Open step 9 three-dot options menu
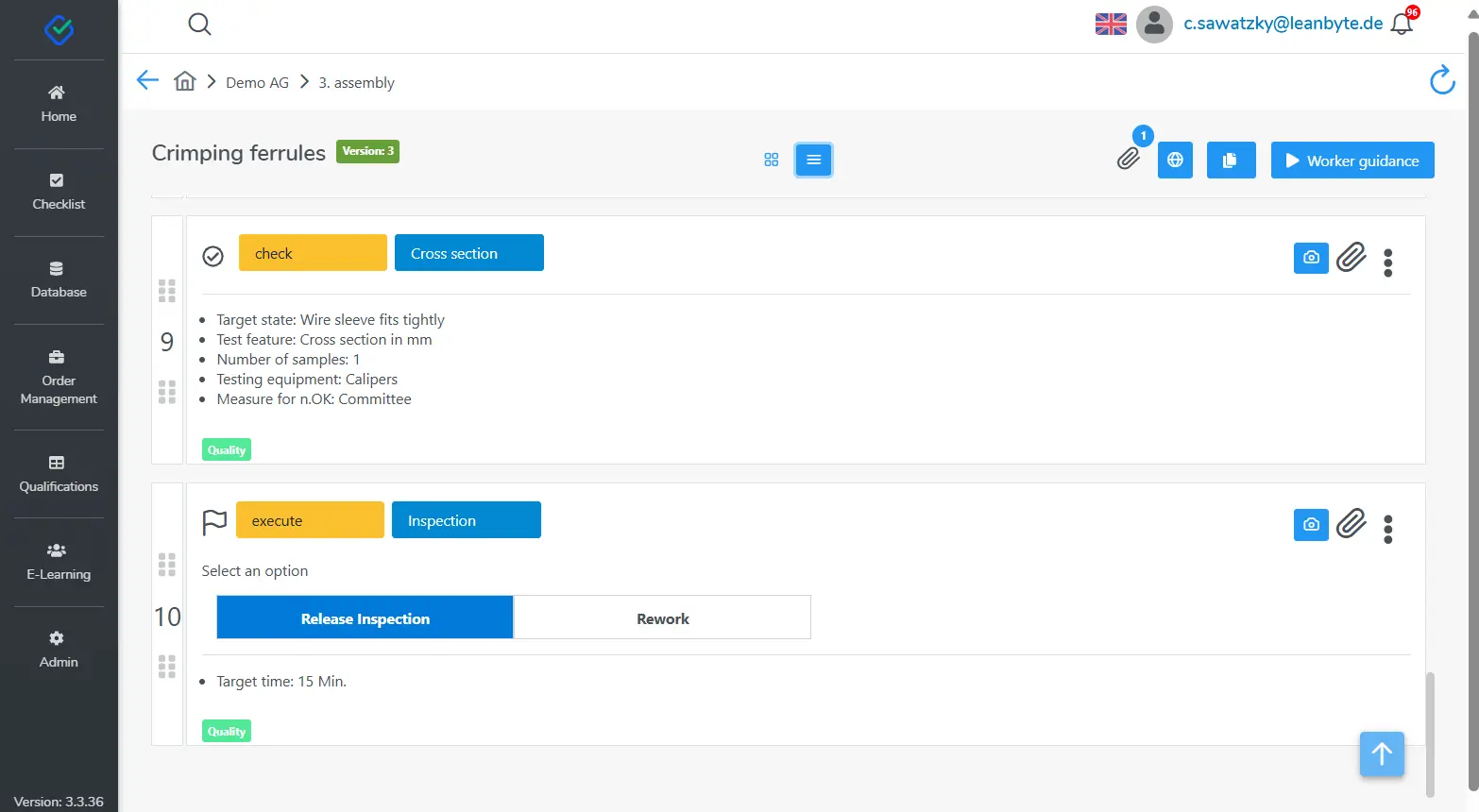The image size is (1479, 812). [x=1387, y=262]
